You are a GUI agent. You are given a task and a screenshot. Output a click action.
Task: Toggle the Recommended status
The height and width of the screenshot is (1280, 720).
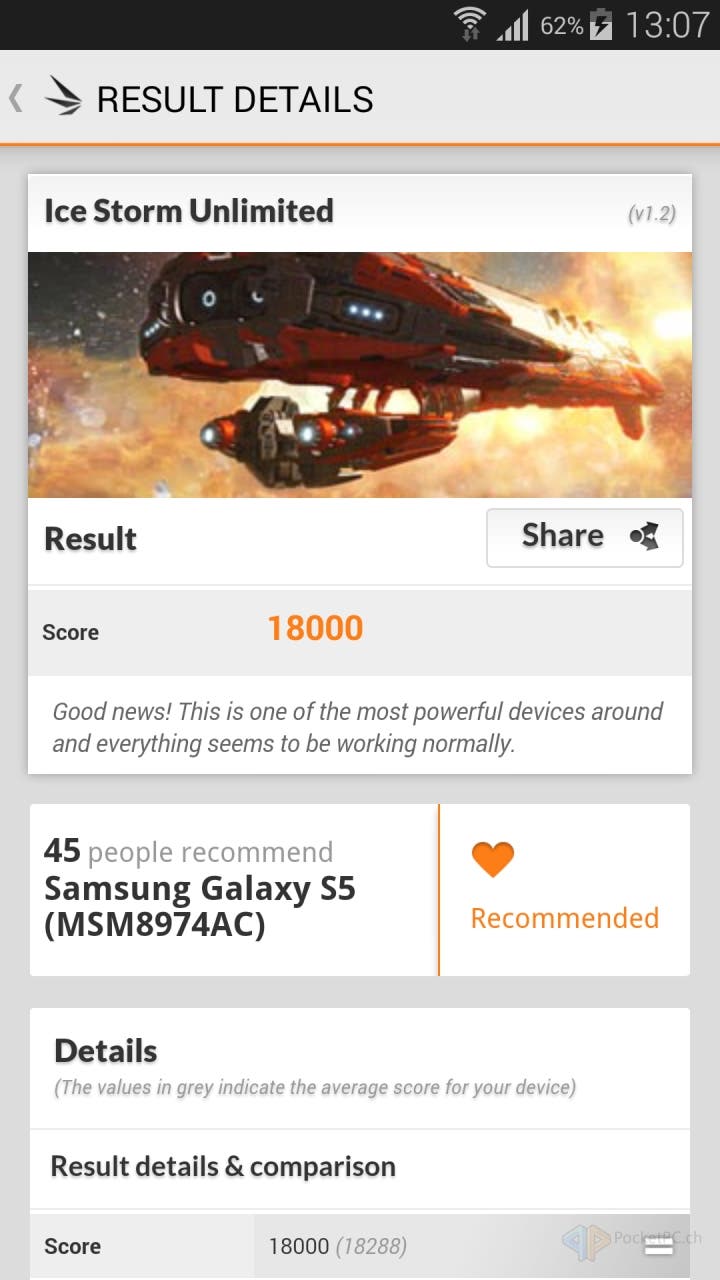tap(564, 890)
